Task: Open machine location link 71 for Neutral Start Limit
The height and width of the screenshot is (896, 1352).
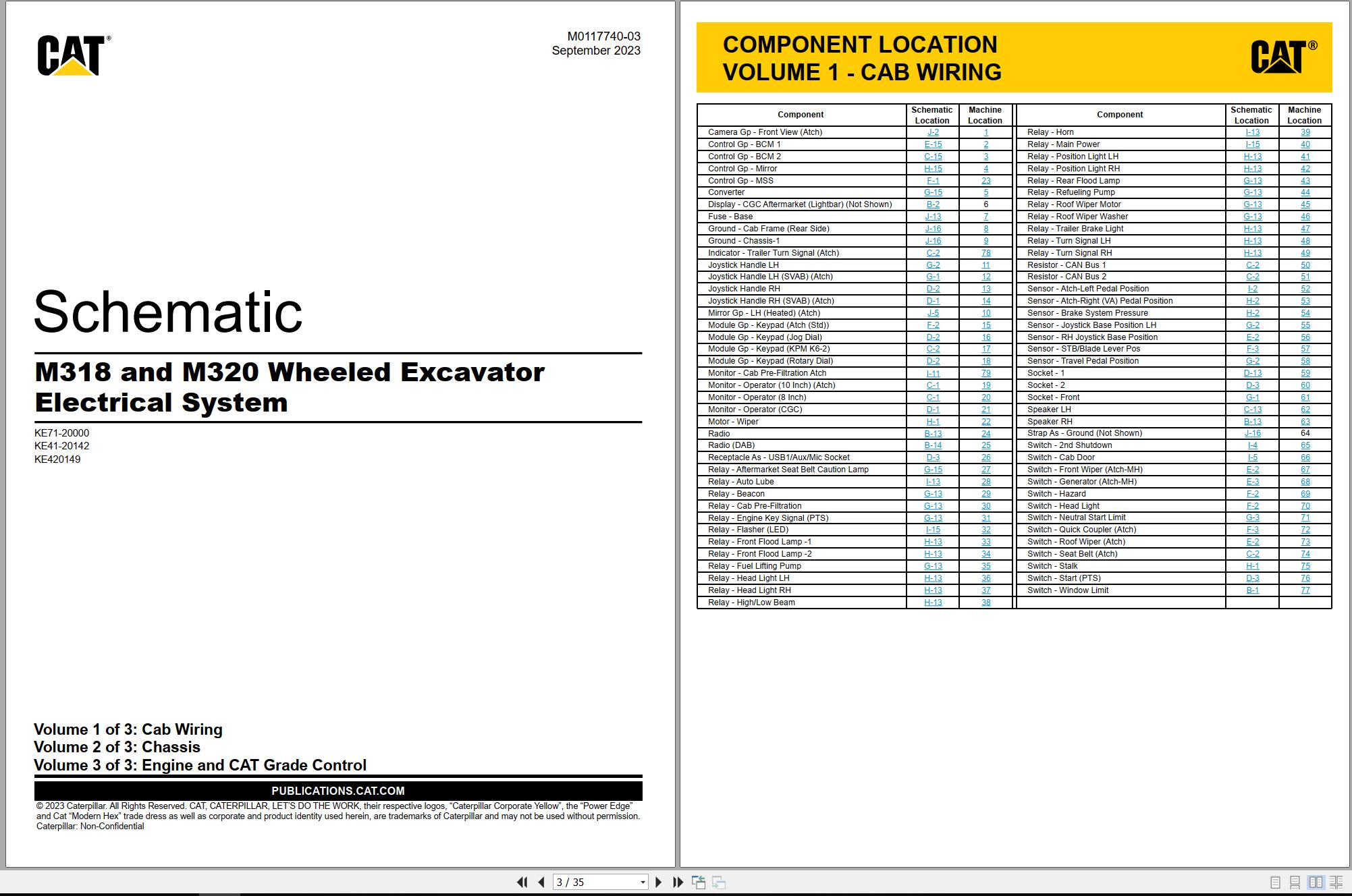Action: click(1305, 517)
